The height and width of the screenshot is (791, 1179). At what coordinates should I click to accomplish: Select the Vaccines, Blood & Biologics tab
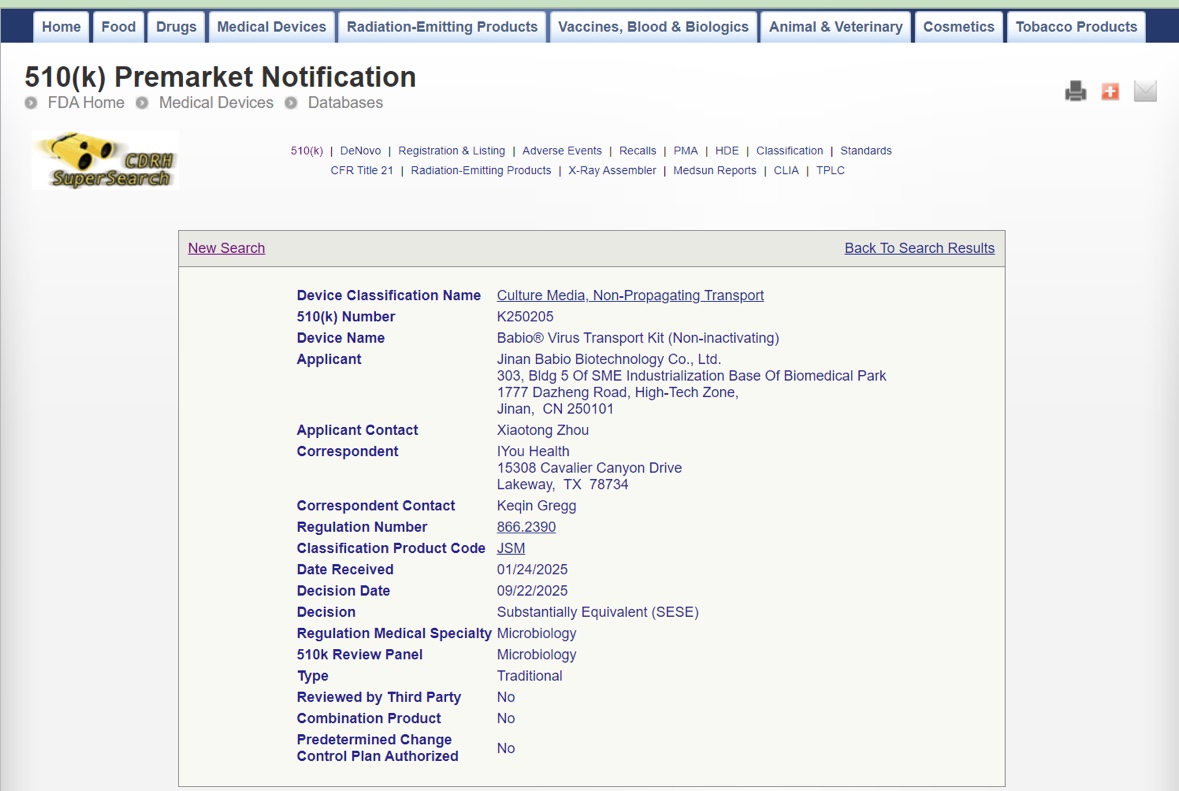[x=653, y=27]
